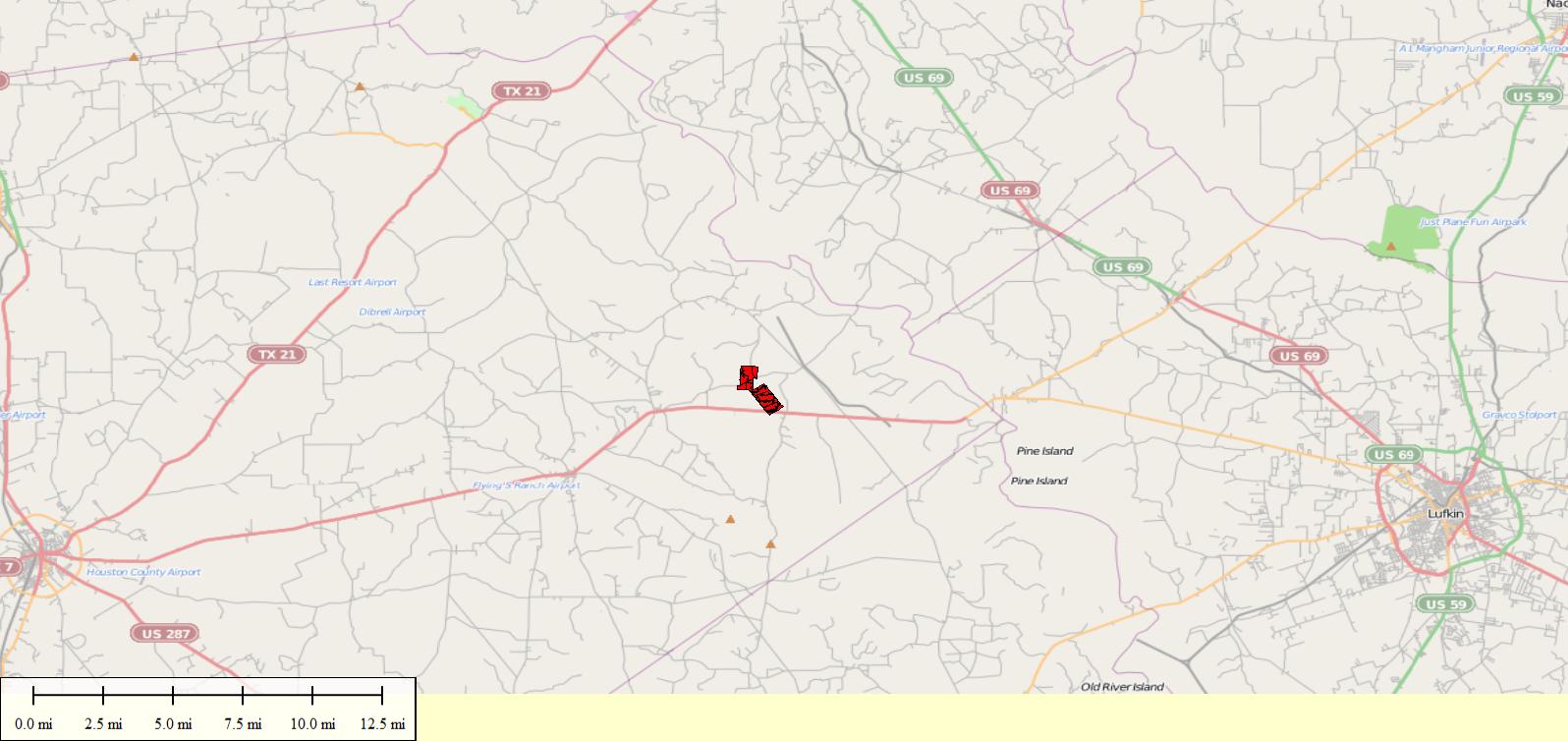Click the US 287 highway shield
This screenshot has width=1568, height=741.
click(x=165, y=634)
